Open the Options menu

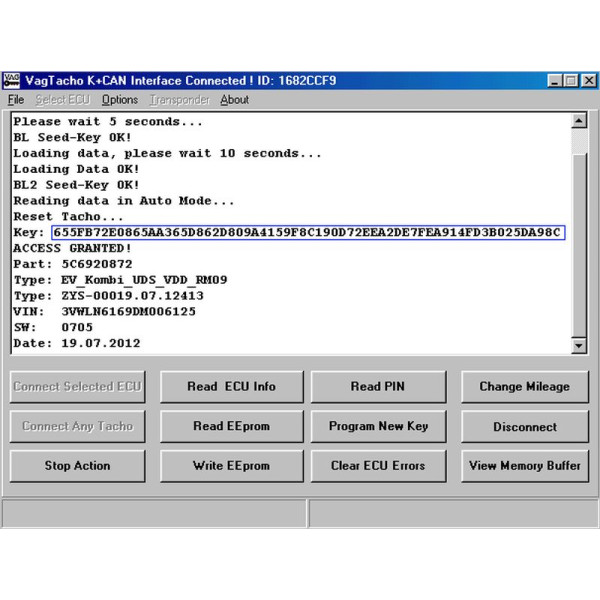(120, 100)
